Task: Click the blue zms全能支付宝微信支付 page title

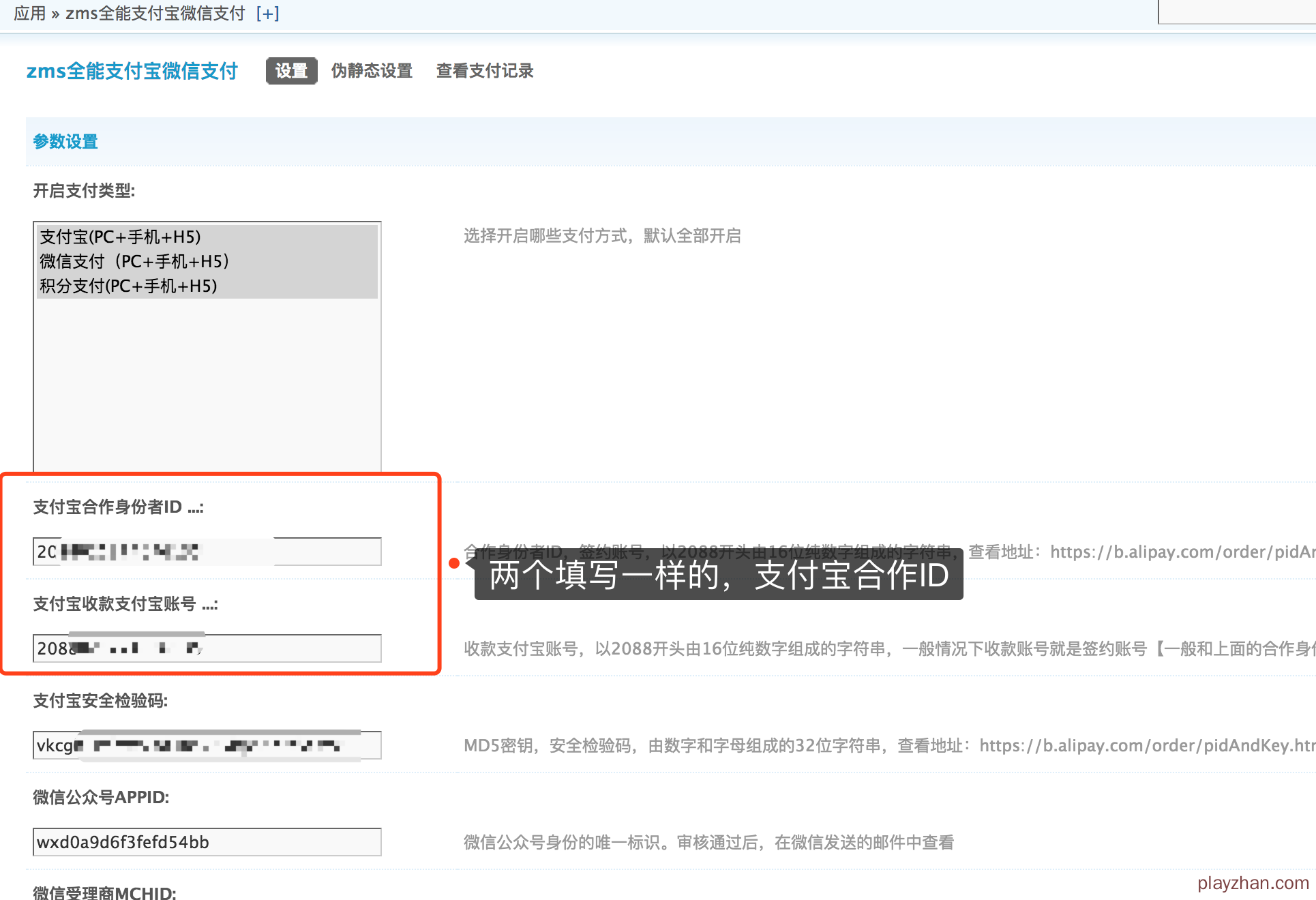Action: click(x=132, y=71)
